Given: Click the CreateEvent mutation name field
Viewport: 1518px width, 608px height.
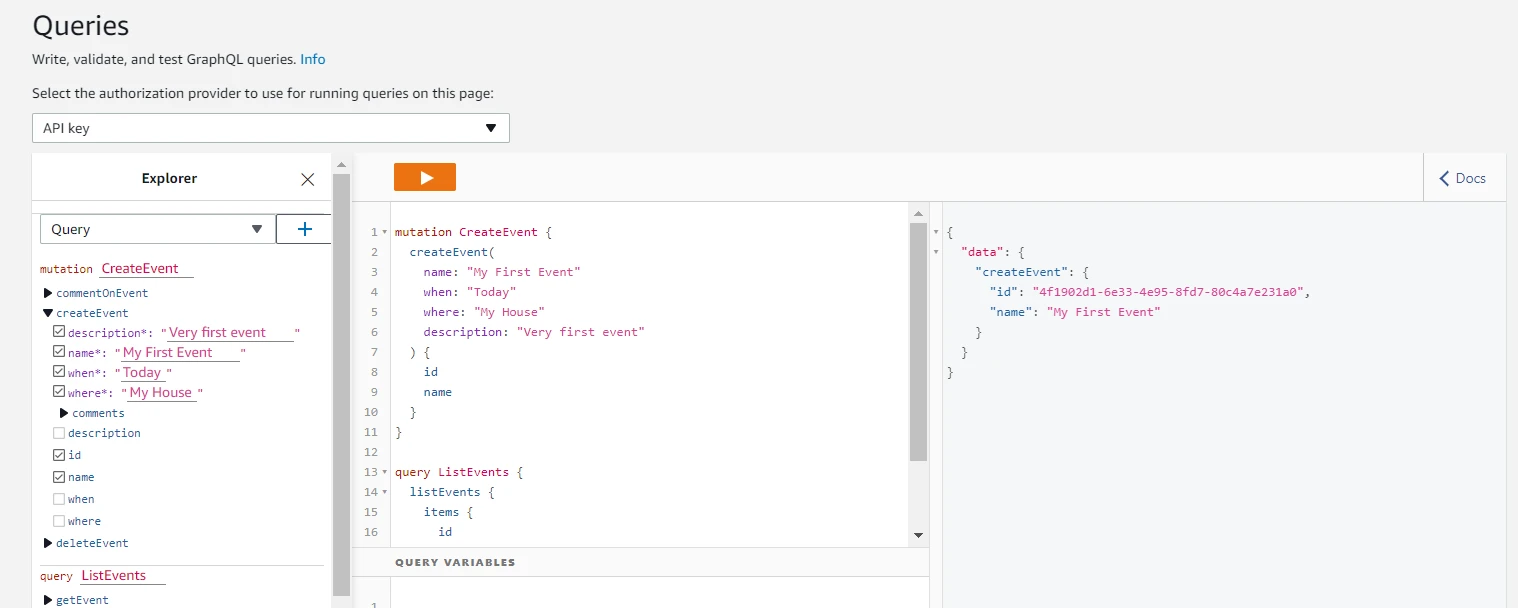Looking at the screenshot, I should (146, 269).
